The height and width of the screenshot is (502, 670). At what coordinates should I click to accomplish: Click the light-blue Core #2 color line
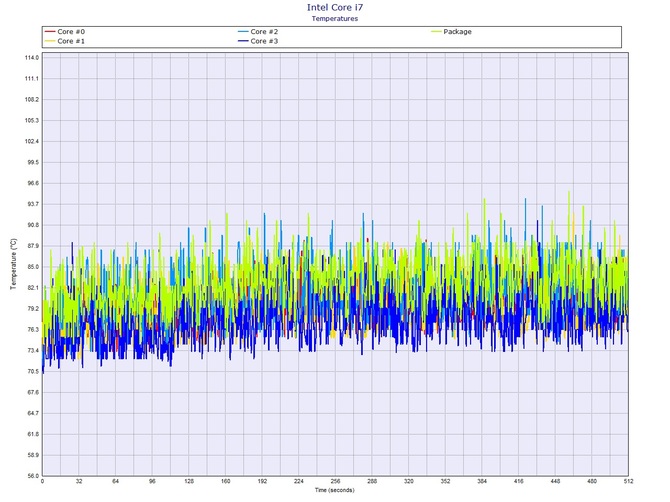243,32
